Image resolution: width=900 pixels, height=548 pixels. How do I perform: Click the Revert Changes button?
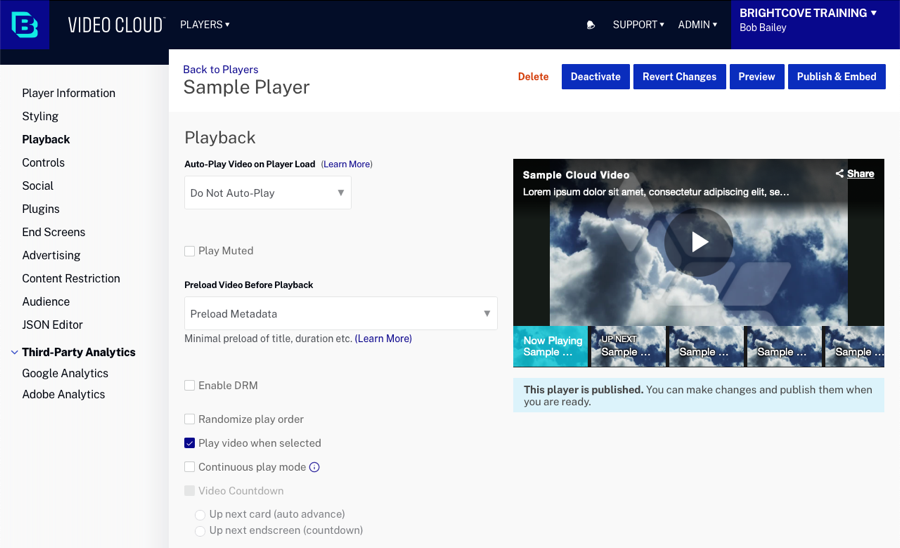679,77
